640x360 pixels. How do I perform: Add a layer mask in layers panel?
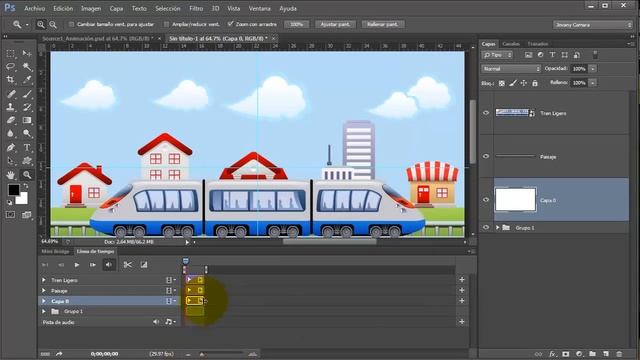pyautogui.click(x=566, y=354)
